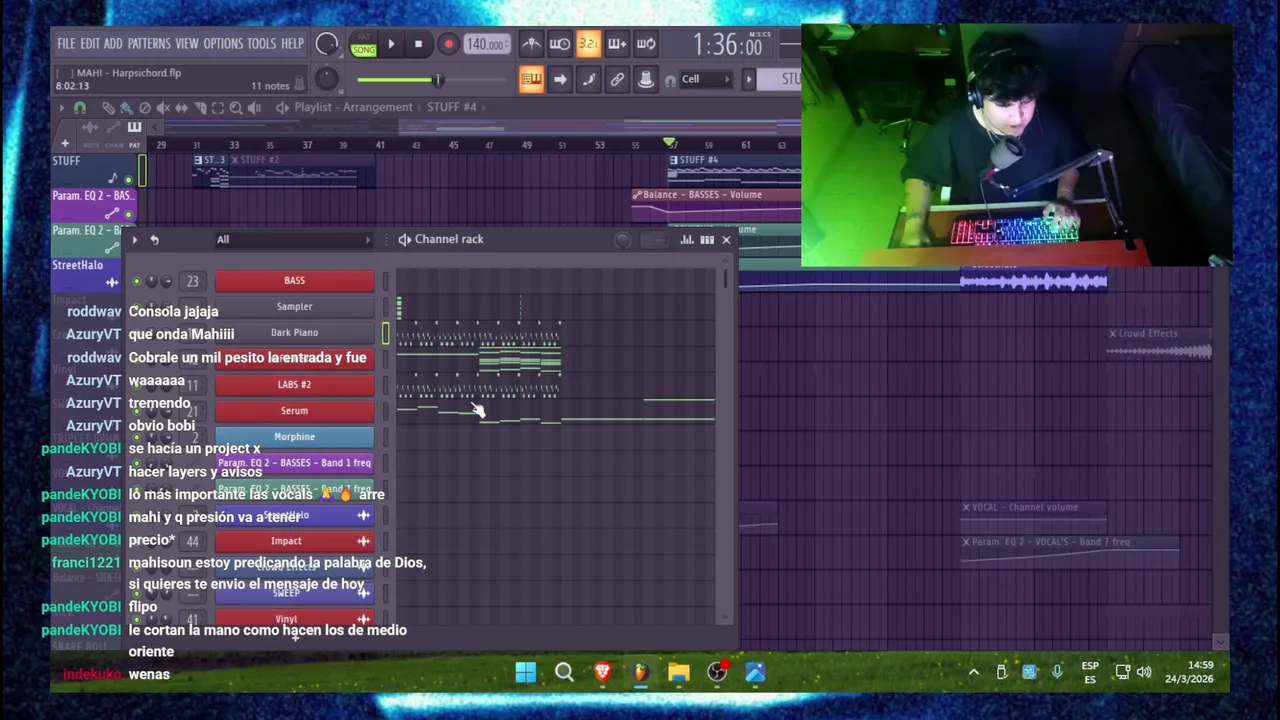Toggle mute LED of BASS channel
The image size is (1280, 720).
pos(137,282)
